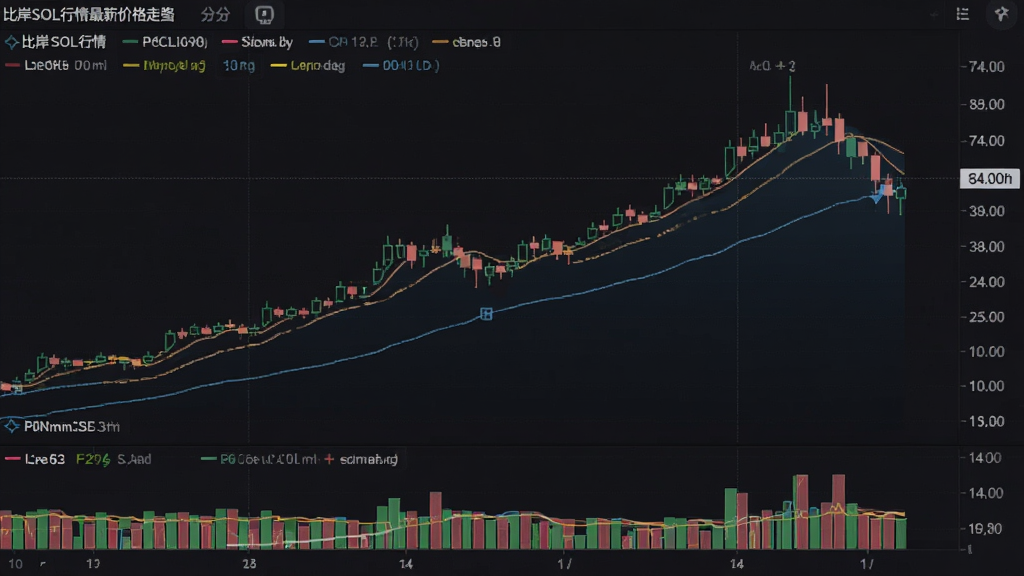Click the Ac0 + 2 annotation above the chart
Viewport: 1024px width, 576px height.
tap(772, 66)
